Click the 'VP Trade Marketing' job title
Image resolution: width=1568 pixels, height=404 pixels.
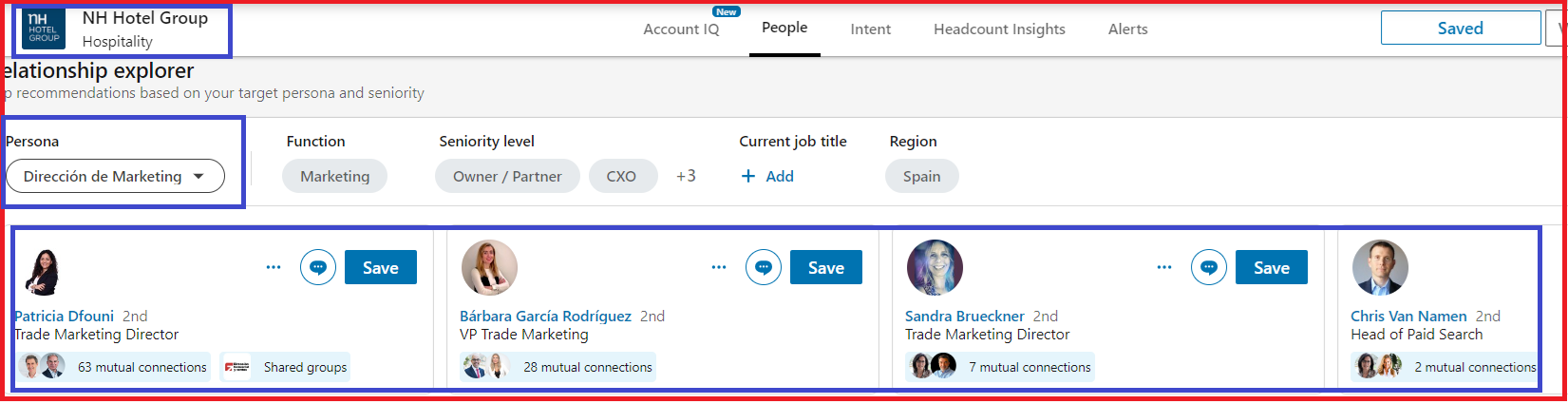click(x=523, y=335)
